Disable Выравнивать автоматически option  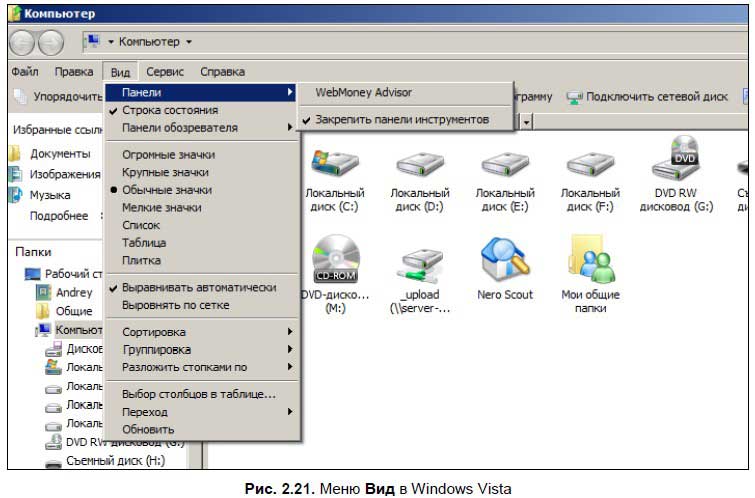(x=199, y=287)
